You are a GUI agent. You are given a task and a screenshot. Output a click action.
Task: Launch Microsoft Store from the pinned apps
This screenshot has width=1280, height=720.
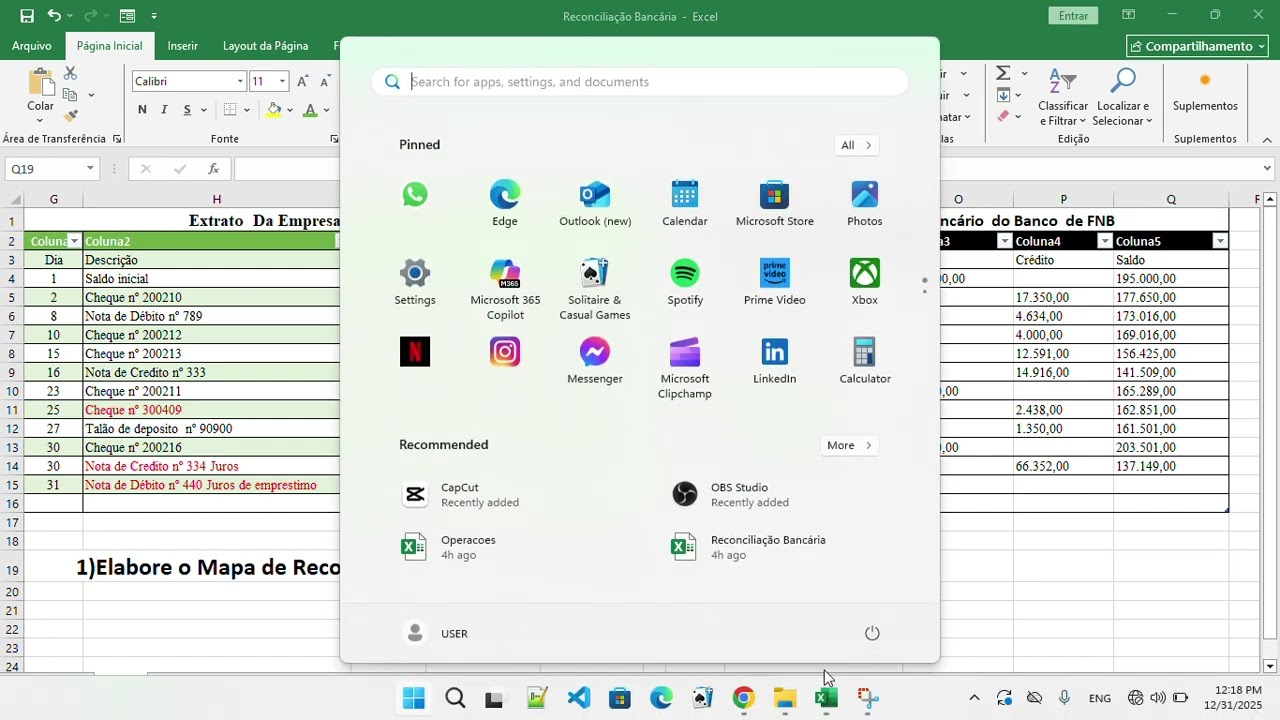click(775, 203)
